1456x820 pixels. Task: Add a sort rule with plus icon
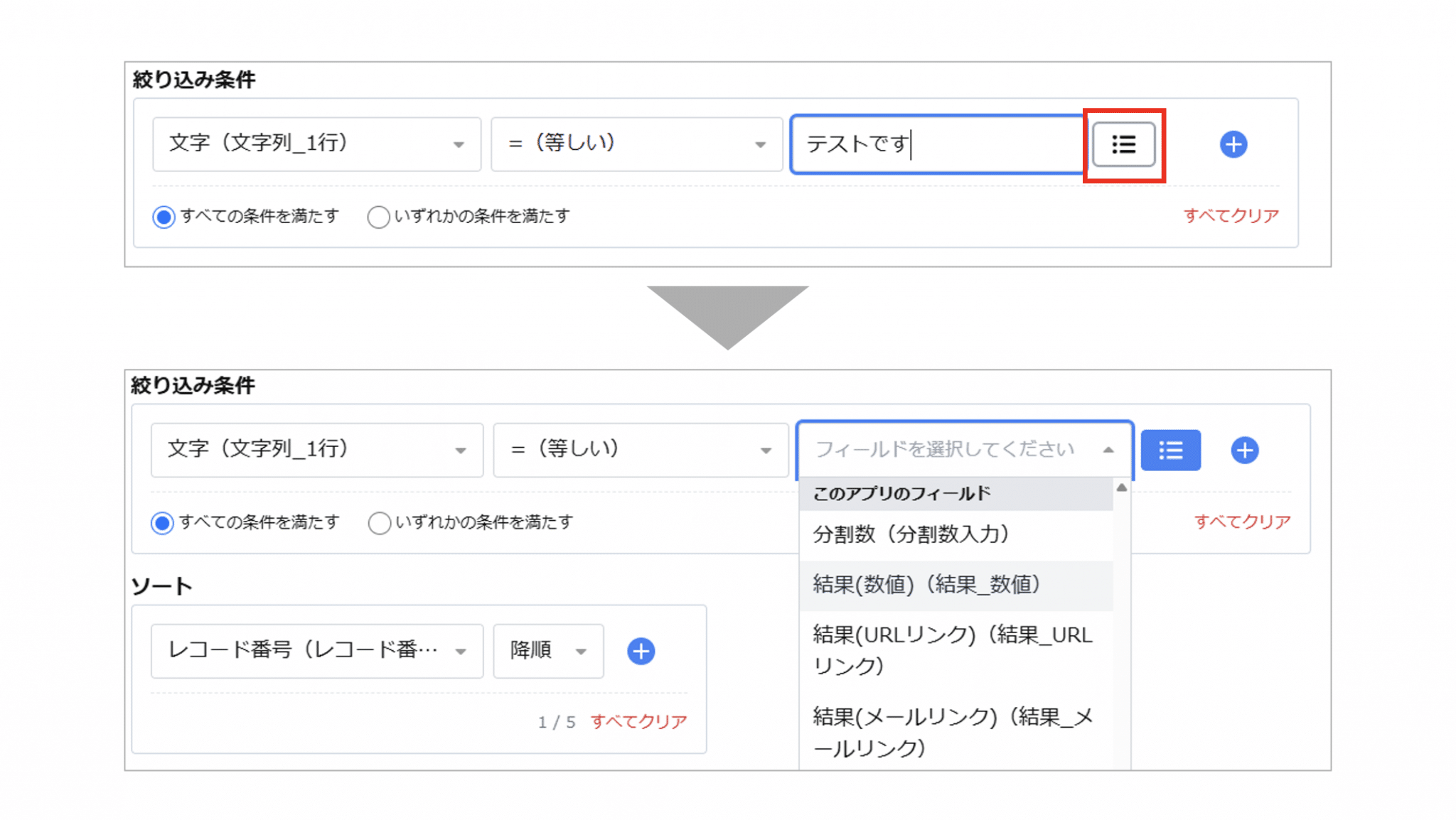[x=641, y=651]
